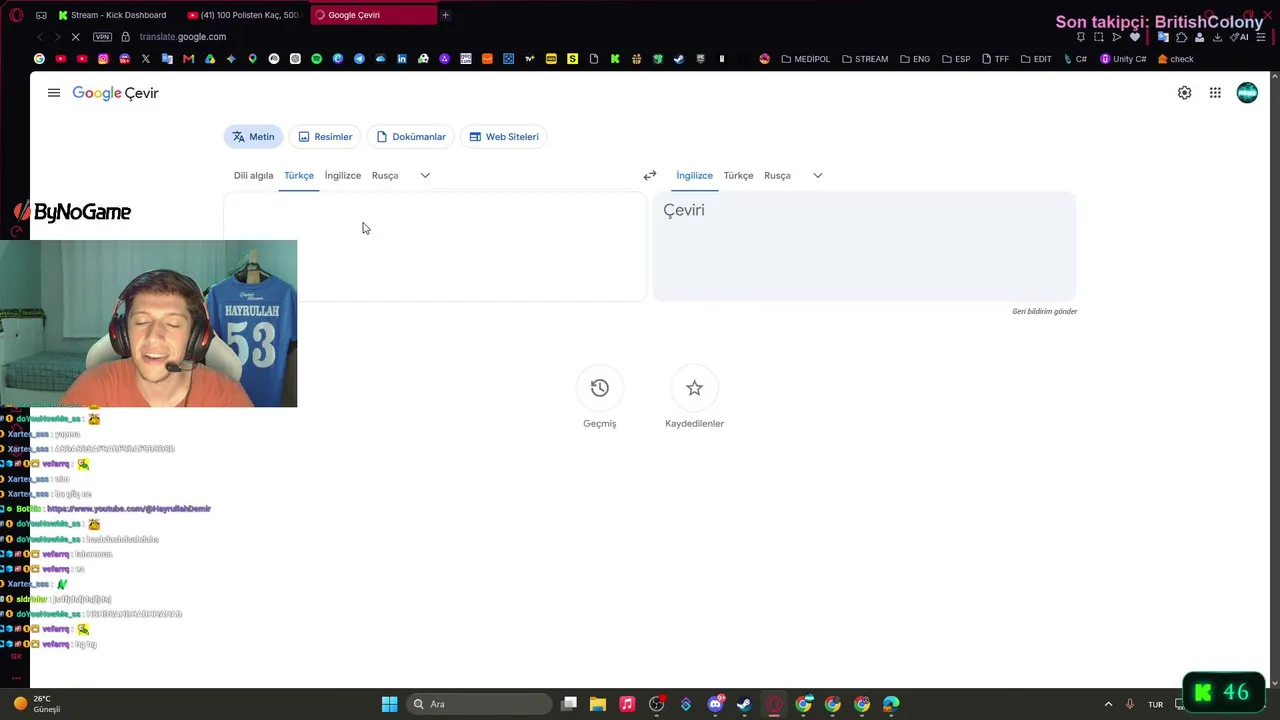Click YouTube link in stream chat

[129, 509]
